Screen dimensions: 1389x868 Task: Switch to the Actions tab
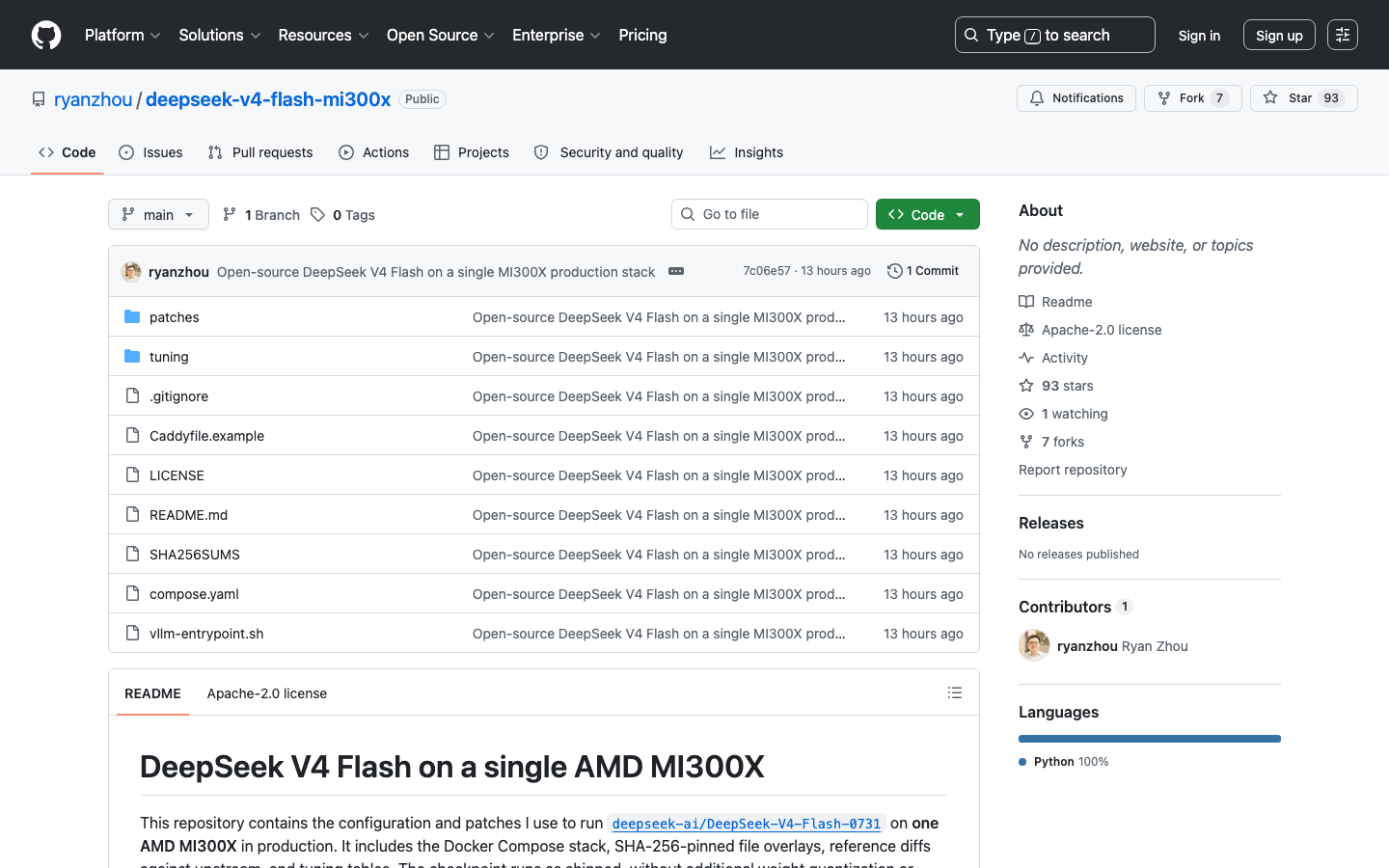[374, 152]
